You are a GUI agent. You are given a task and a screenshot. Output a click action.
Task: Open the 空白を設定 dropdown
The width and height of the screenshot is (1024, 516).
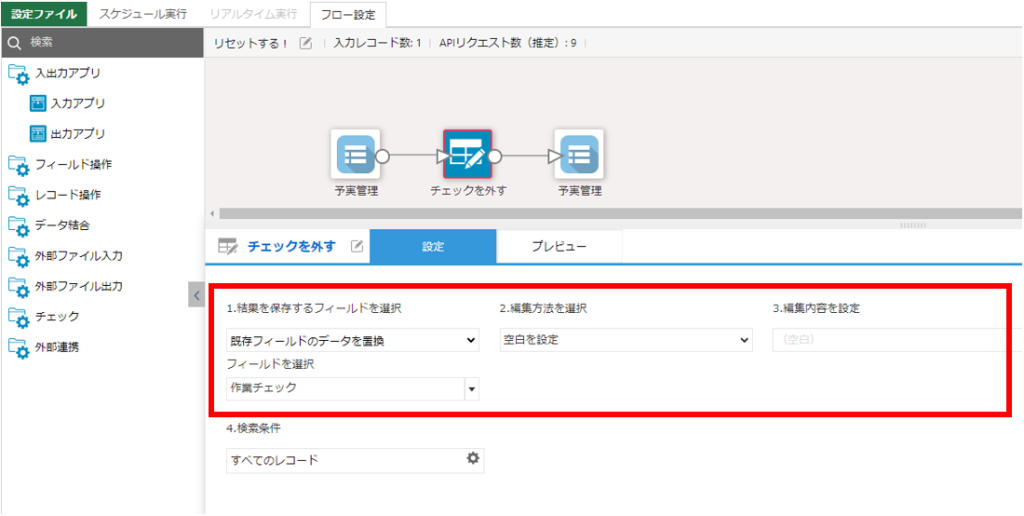click(x=626, y=340)
